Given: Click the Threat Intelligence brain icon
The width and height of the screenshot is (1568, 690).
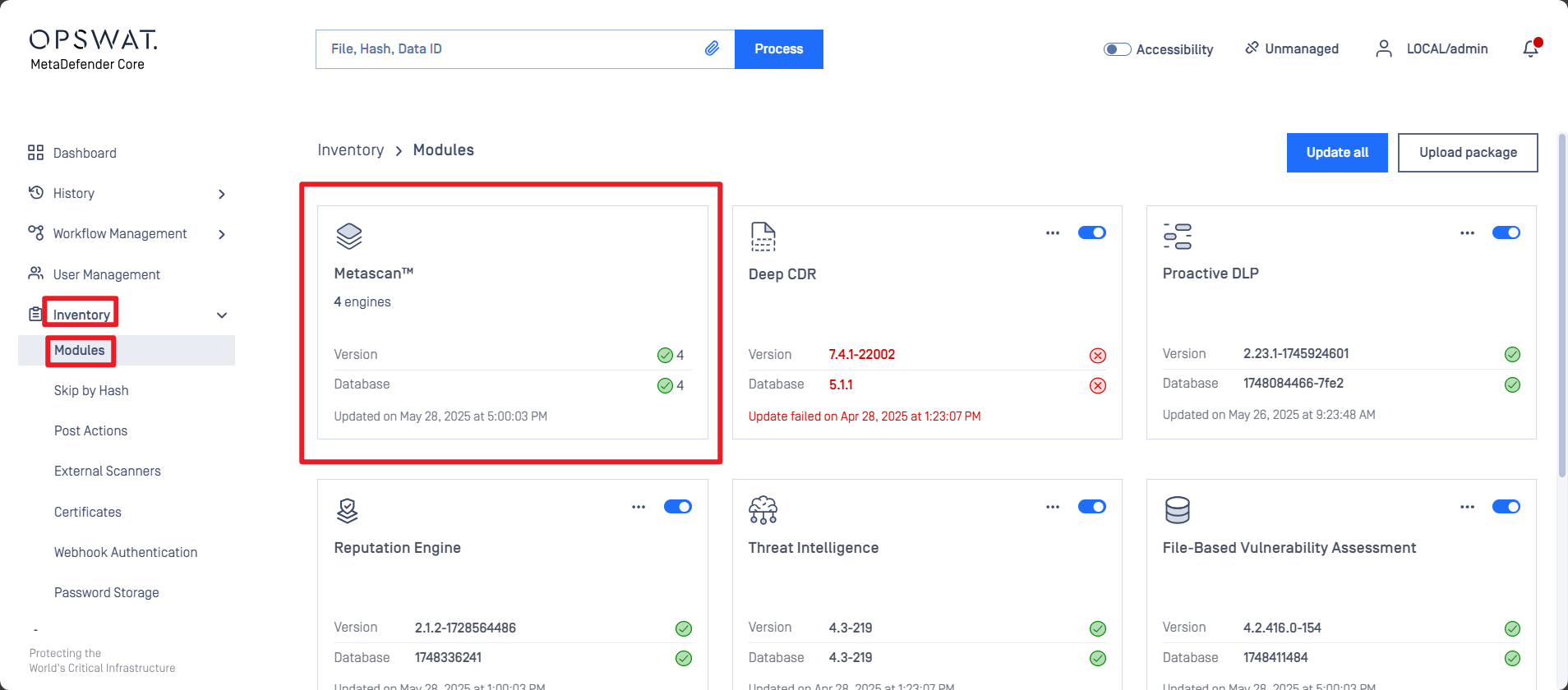Looking at the screenshot, I should coord(763,510).
